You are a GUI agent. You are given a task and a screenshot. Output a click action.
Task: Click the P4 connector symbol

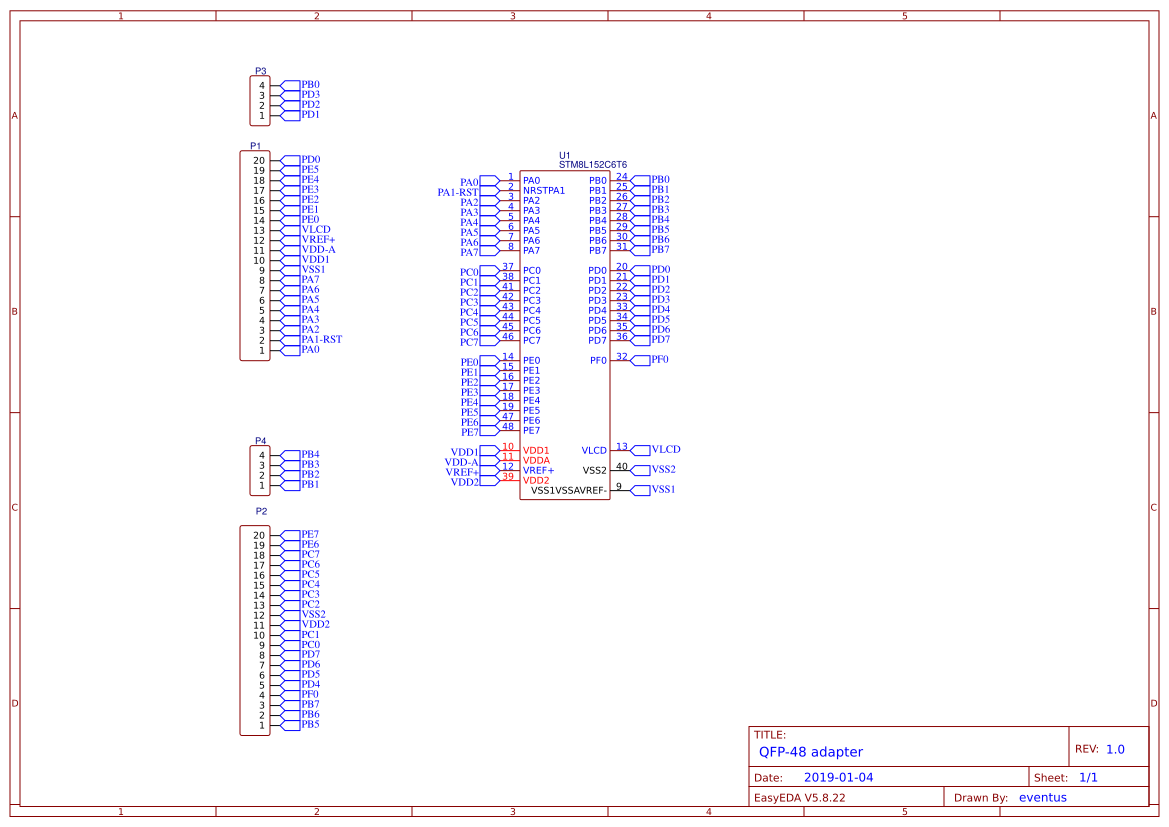[x=260, y=470]
